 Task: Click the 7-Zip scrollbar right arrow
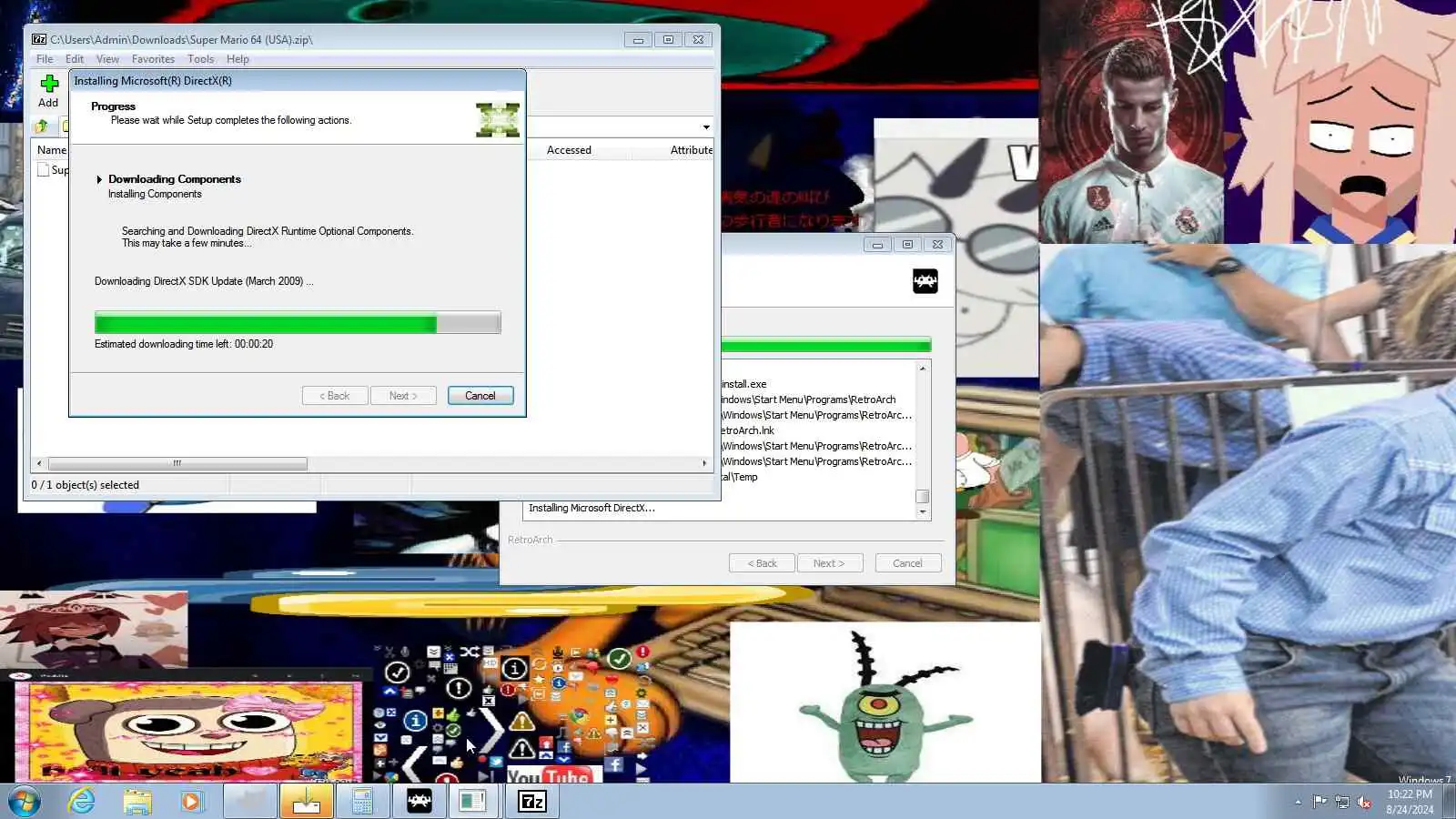pyautogui.click(x=704, y=463)
